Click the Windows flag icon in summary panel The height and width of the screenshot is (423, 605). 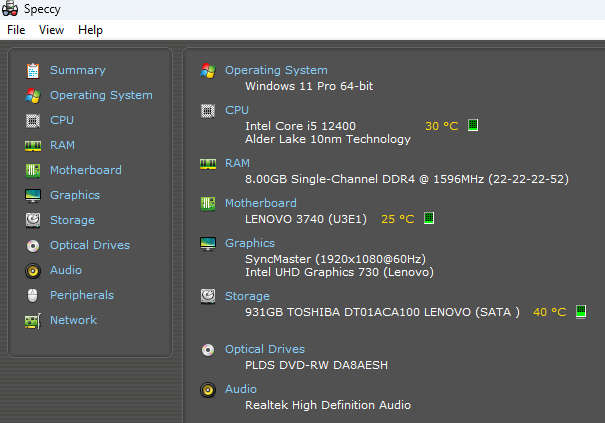[x=208, y=71]
